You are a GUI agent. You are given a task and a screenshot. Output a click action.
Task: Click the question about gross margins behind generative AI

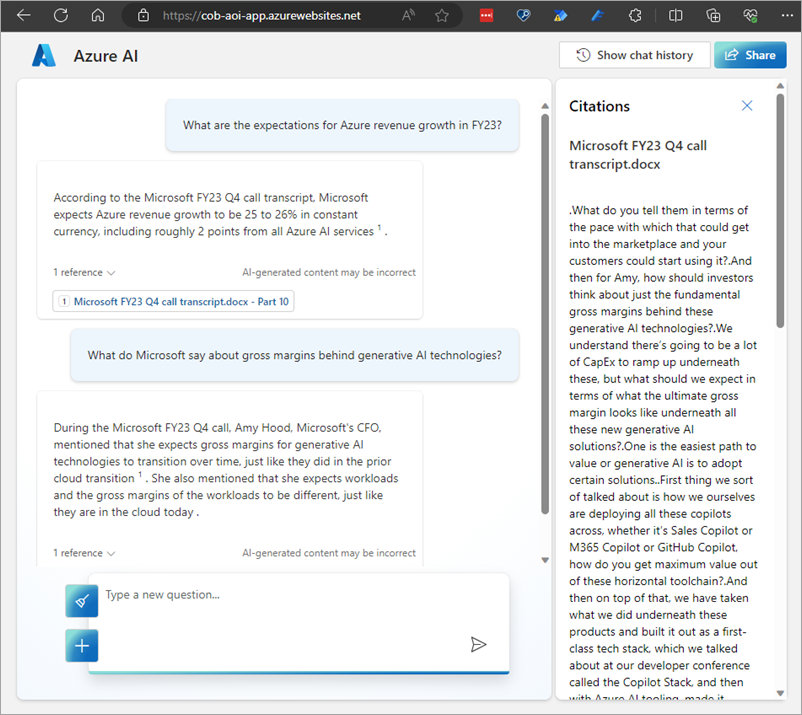295,355
